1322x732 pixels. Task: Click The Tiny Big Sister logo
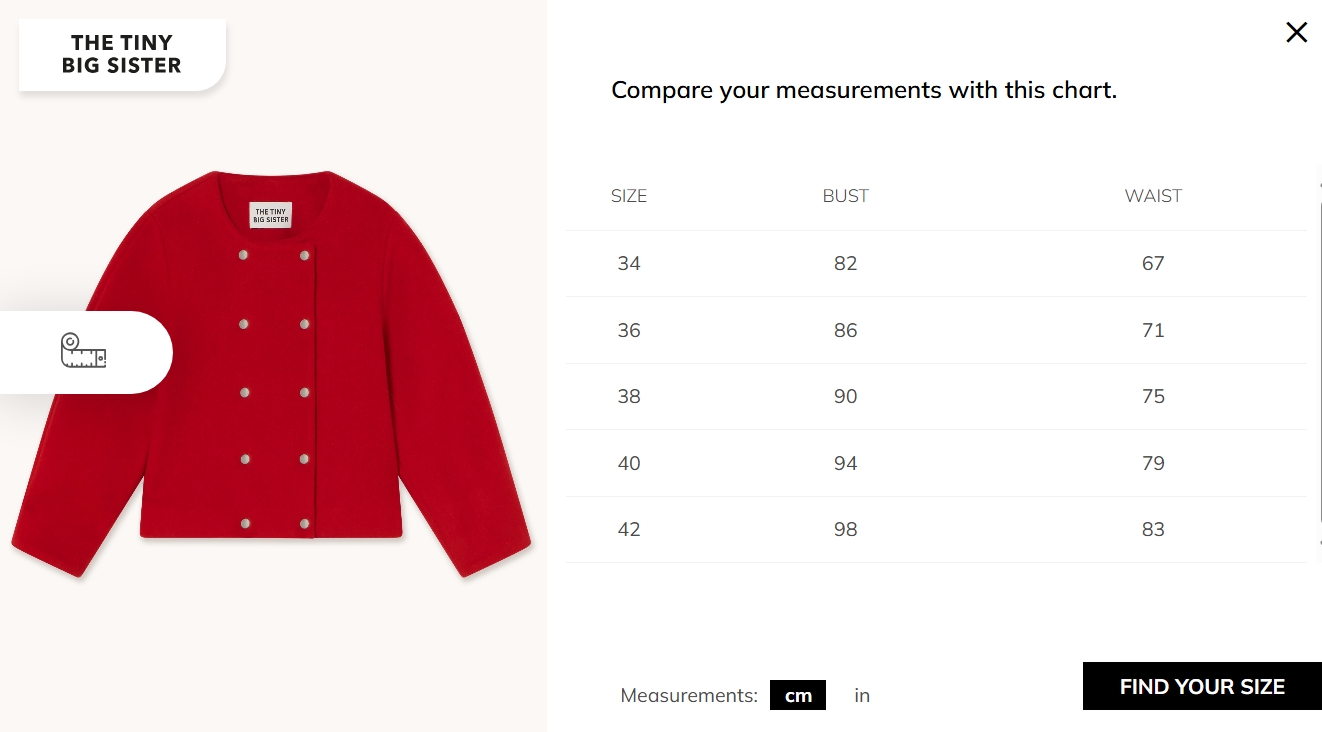122,55
